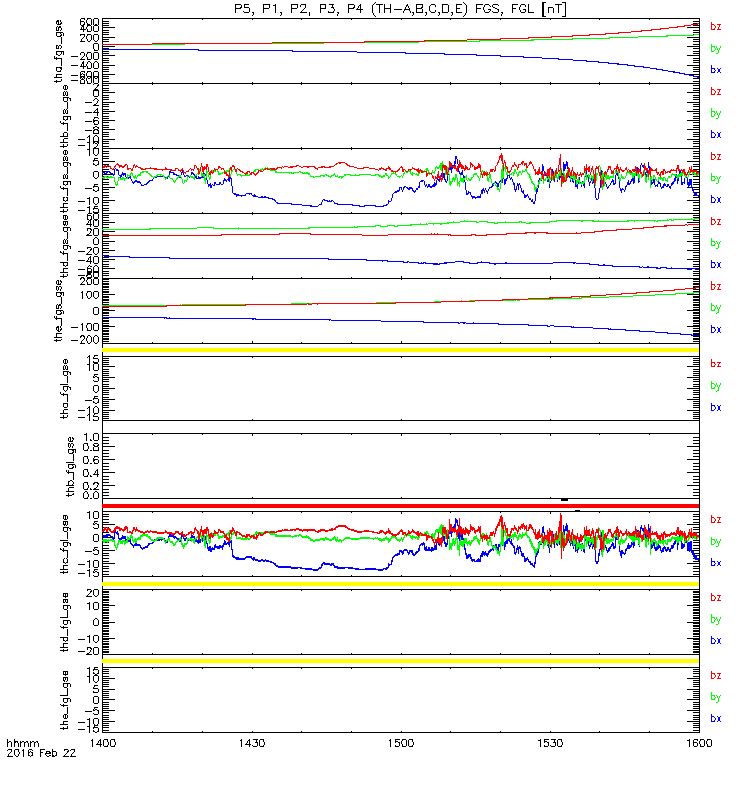Select the bx legend of the thd_fgl_gse panel
Screen dimensions: 750x800
pyautogui.click(x=716, y=641)
